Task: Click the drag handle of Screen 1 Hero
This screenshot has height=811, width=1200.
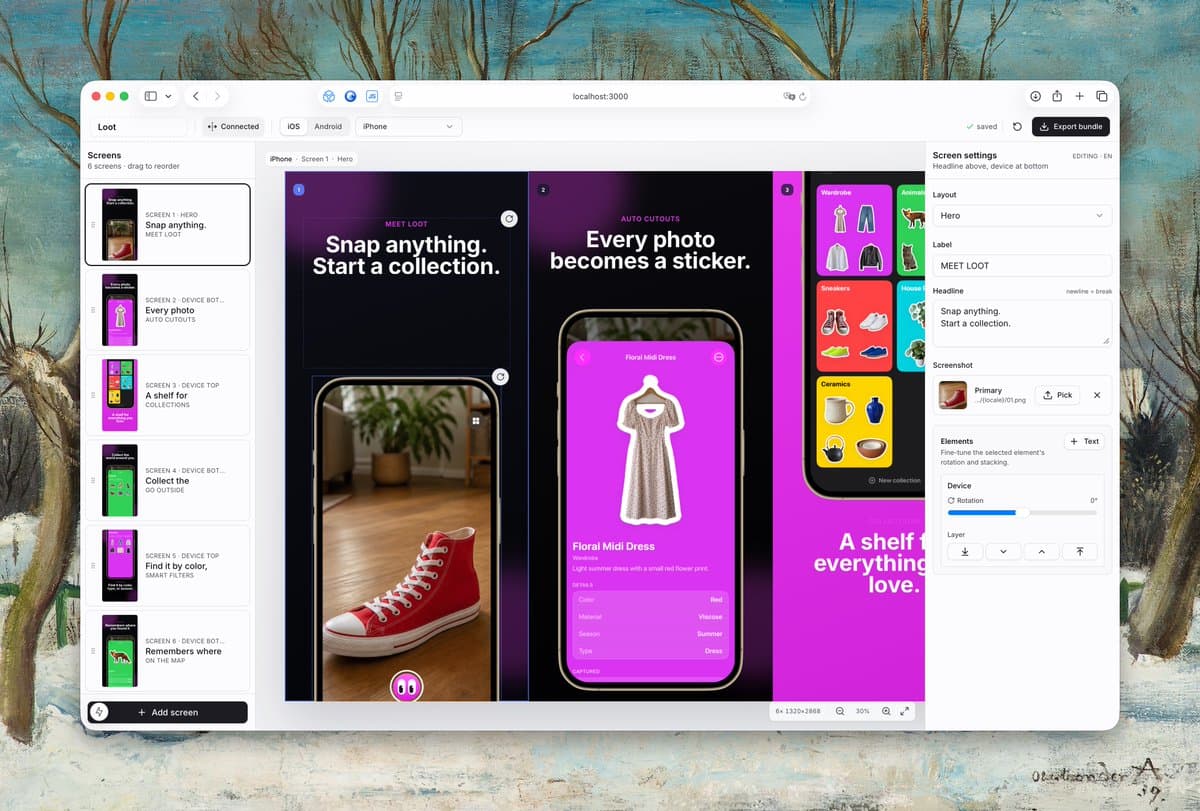Action: click(93, 225)
